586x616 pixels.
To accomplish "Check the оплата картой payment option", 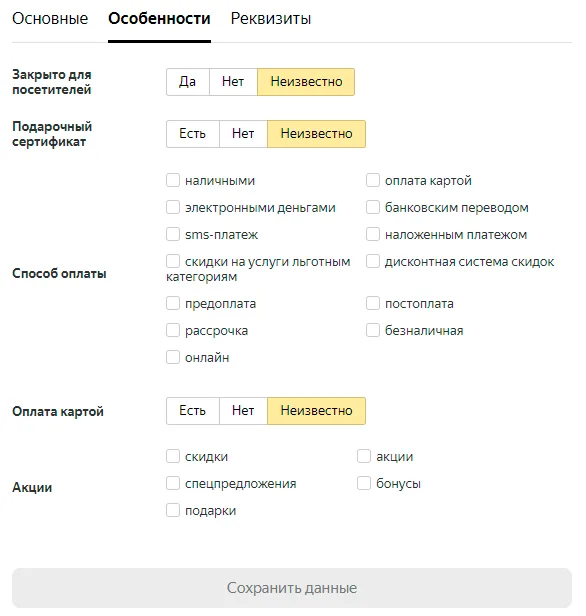I will tap(373, 180).
